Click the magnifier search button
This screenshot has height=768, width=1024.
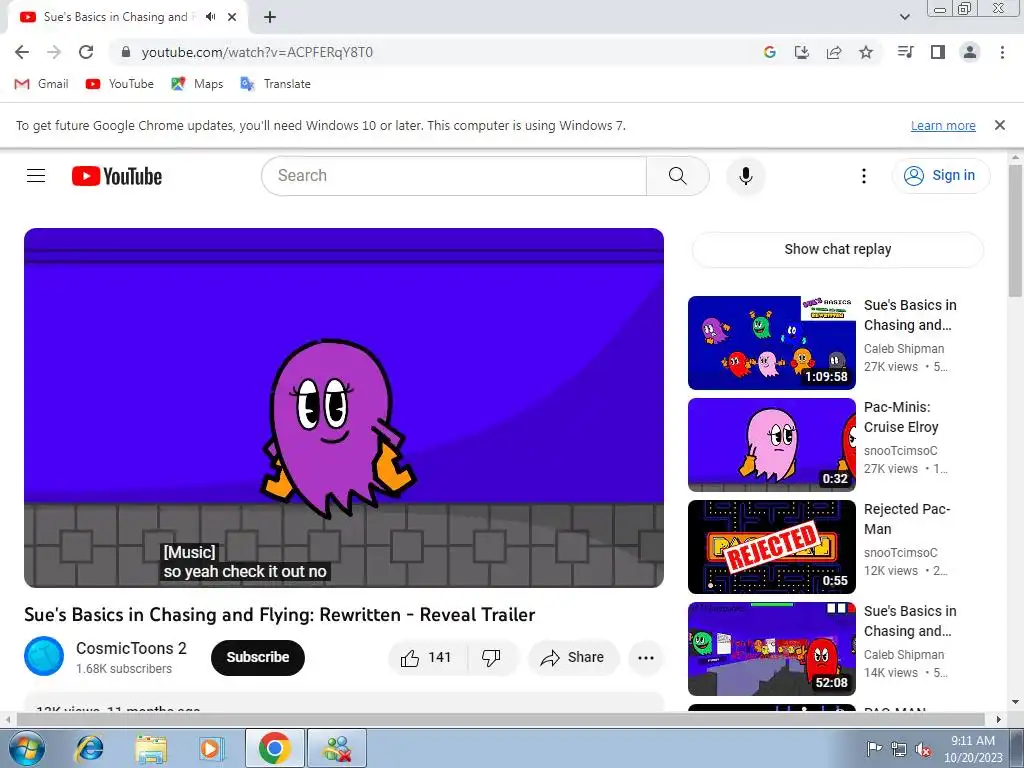click(678, 176)
